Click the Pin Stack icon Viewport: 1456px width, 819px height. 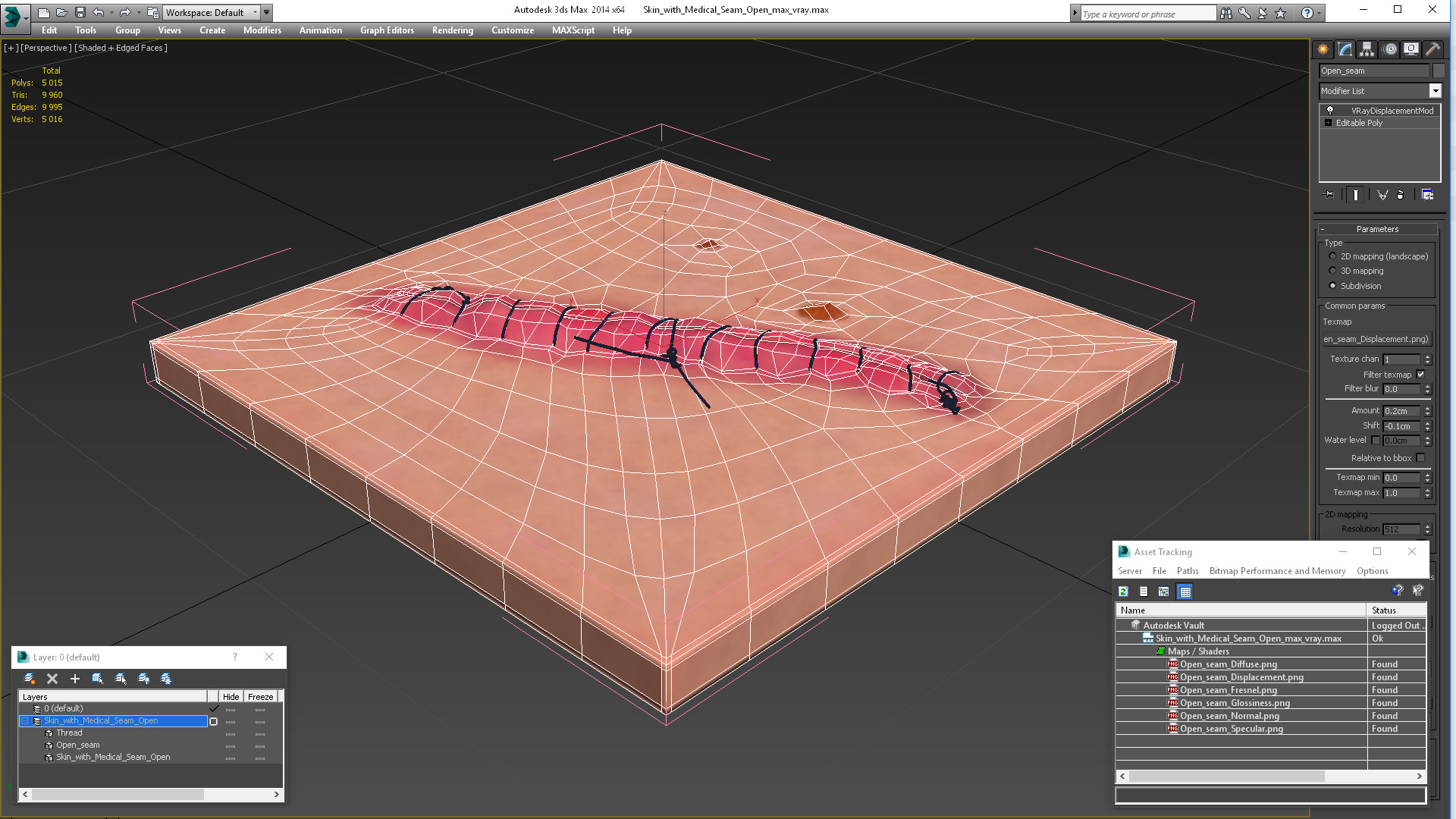pos(1329,195)
